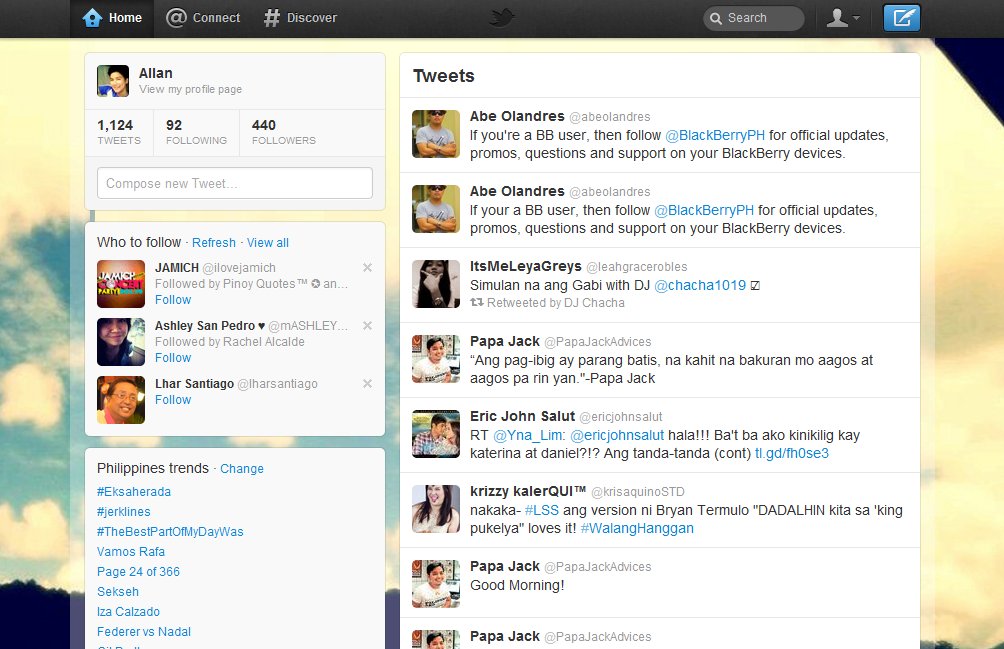Image resolution: width=1004 pixels, height=649 pixels.
Task: Open the compose new tweet quill icon
Action: click(899, 17)
